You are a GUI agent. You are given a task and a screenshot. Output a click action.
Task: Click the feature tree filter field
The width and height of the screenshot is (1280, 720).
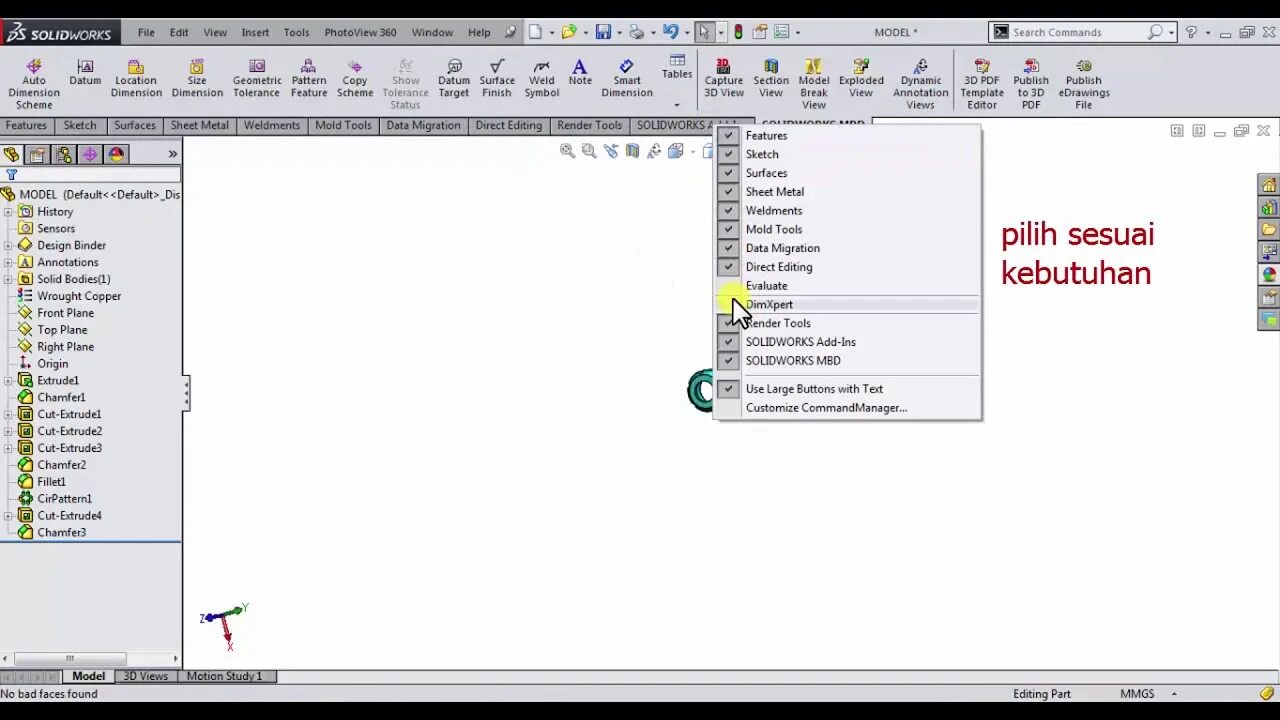click(x=98, y=175)
